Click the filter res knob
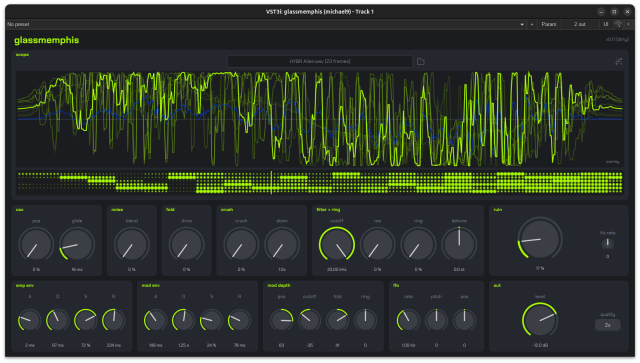Screen dimensions: 640x363 pyautogui.click(x=377, y=245)
